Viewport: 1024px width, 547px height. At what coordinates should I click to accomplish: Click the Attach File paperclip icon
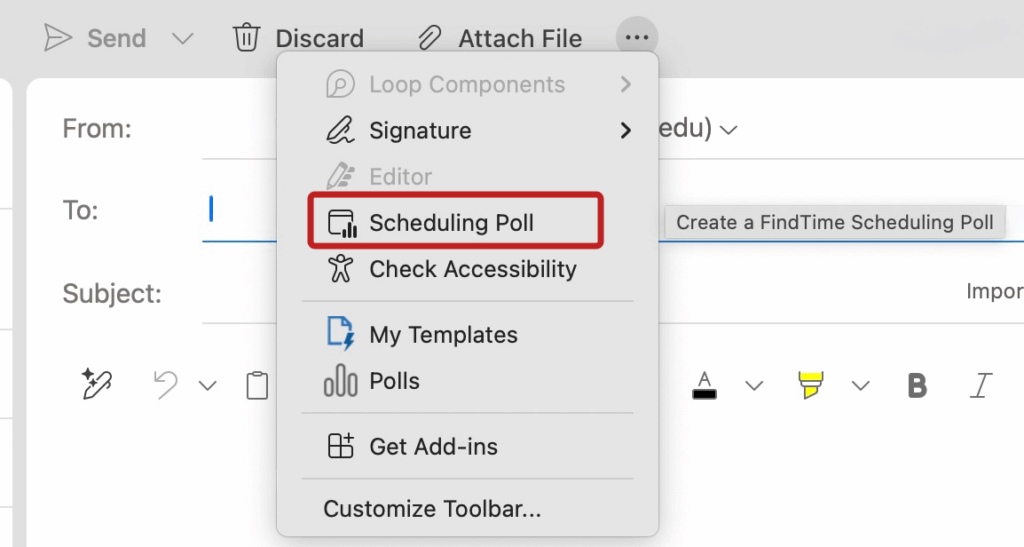430,38
